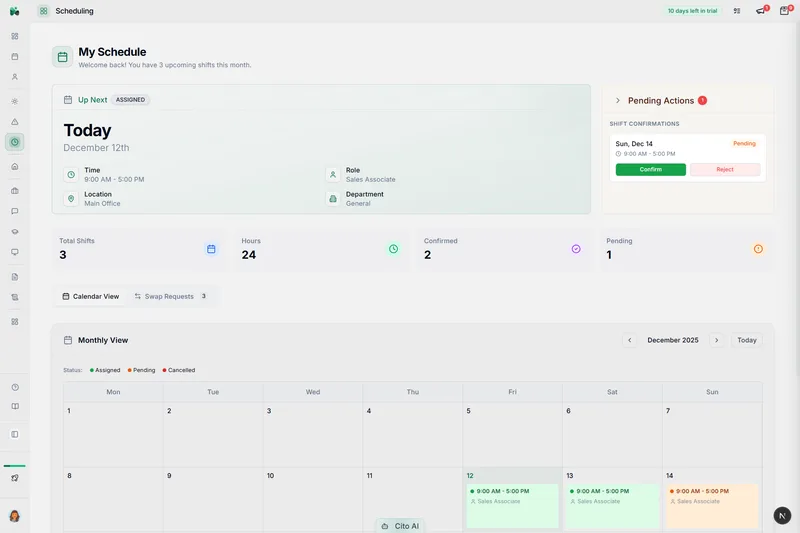The height and width of the screenshot is (533, 800).
Task: Switch to the Swap Requests tab
Action: pos(170,296)
